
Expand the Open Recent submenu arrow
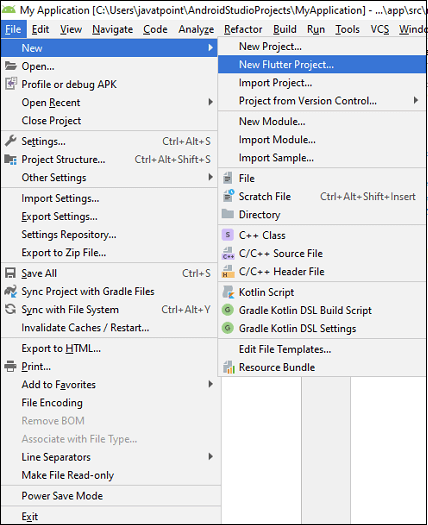click(x=210, y=102)
